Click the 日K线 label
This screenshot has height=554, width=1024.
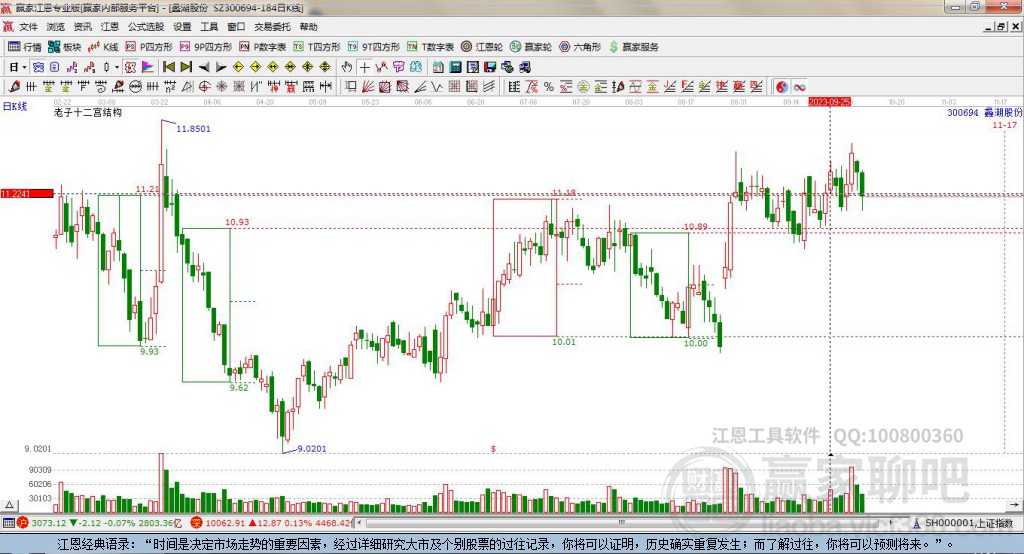coord(15,106)
